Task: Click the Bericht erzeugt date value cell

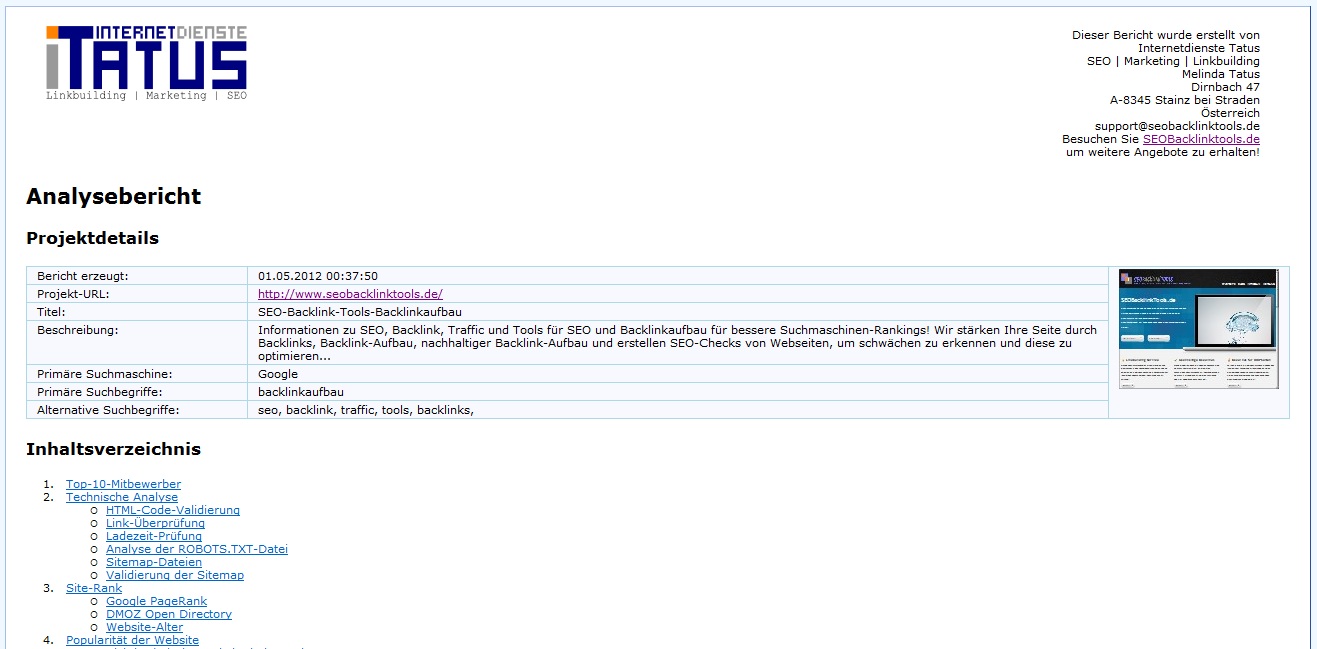Action: click(x=318, y=276)
